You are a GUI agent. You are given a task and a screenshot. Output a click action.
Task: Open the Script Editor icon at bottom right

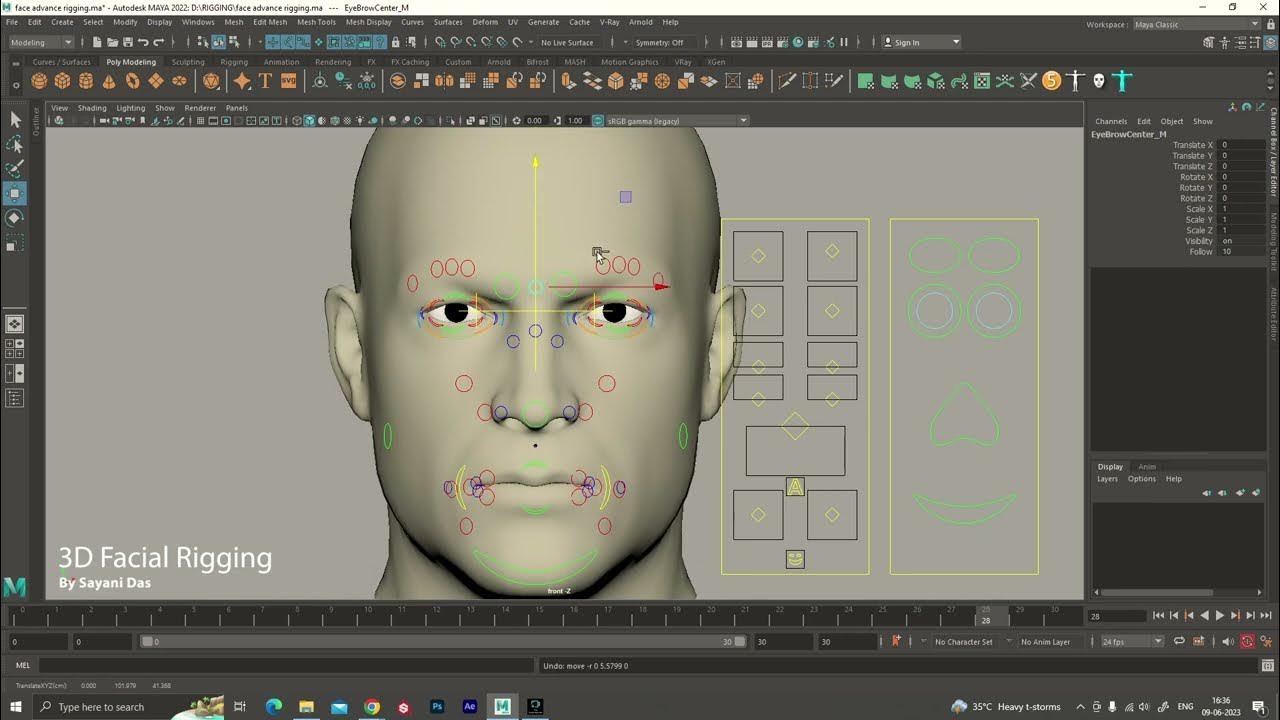click(1268, 665)
